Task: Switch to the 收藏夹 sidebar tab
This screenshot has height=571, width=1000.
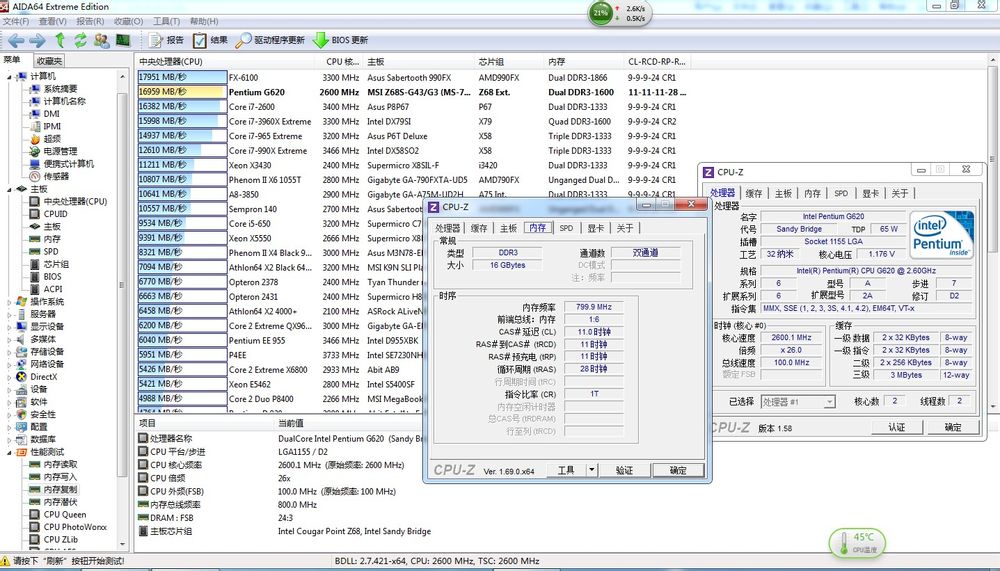Action: (49, 61)
